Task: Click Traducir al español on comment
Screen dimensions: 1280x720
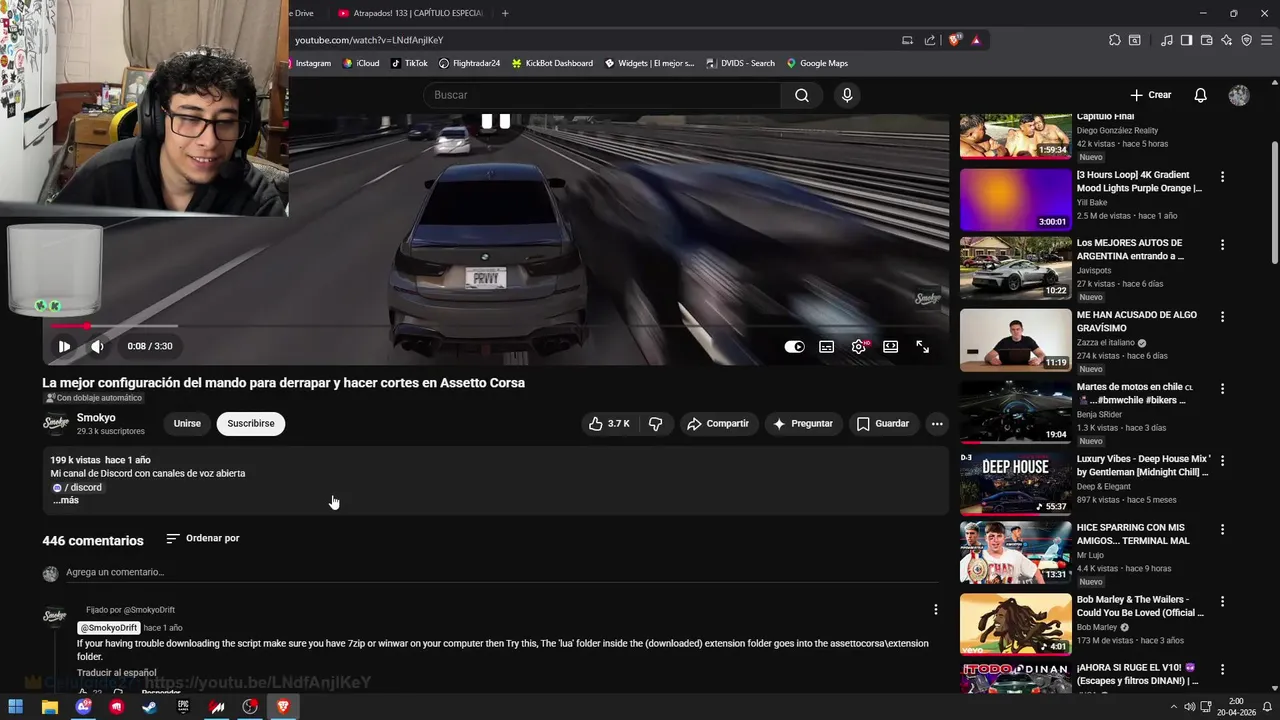Action: coord(116,673)
